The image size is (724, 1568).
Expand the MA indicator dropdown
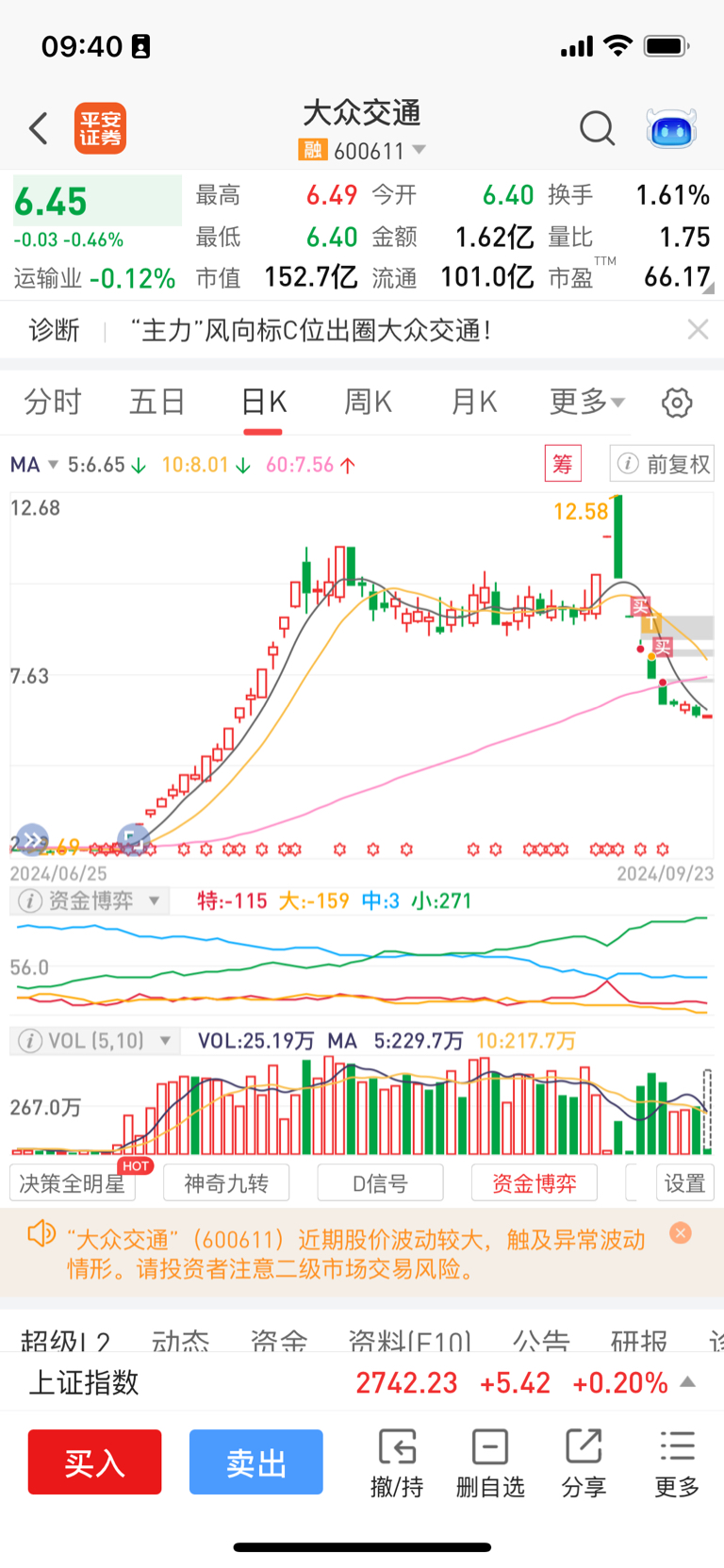53,465
